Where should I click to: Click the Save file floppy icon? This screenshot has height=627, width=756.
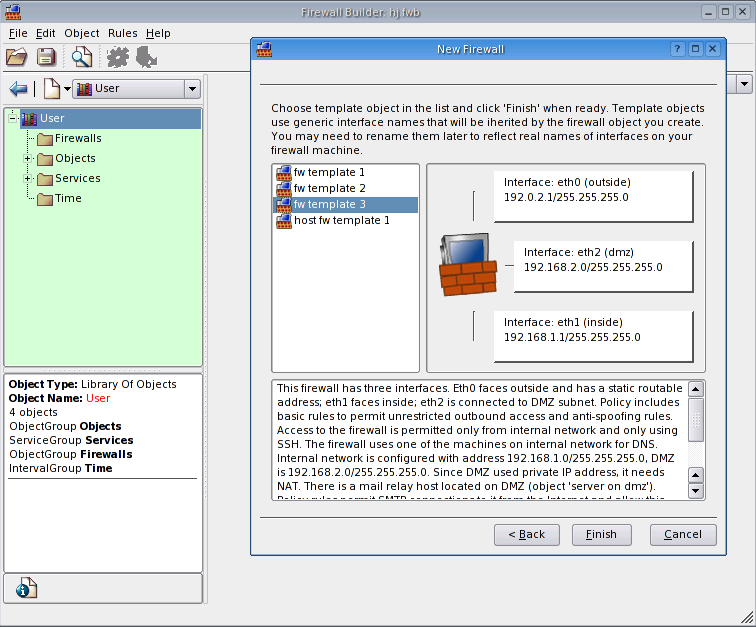[x=46, y=57]
